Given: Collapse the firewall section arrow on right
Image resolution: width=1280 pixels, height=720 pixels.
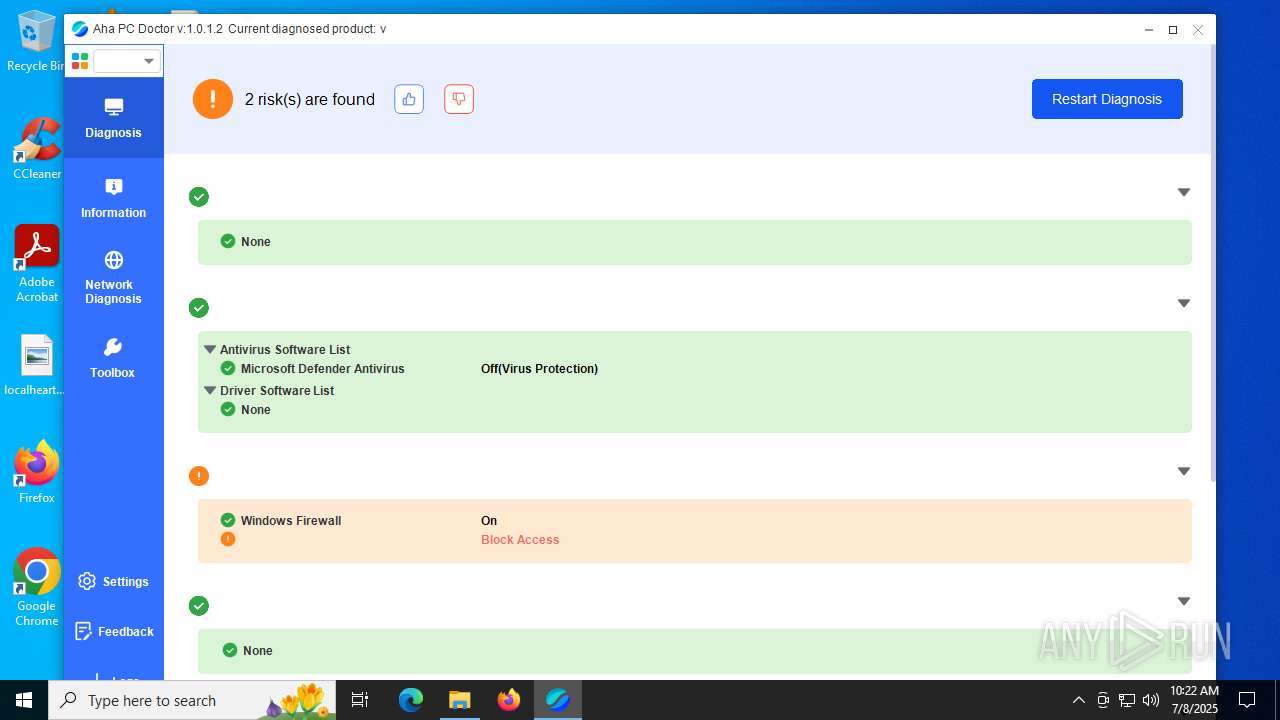Looking at the screenshot, I should coord(1184,471).
